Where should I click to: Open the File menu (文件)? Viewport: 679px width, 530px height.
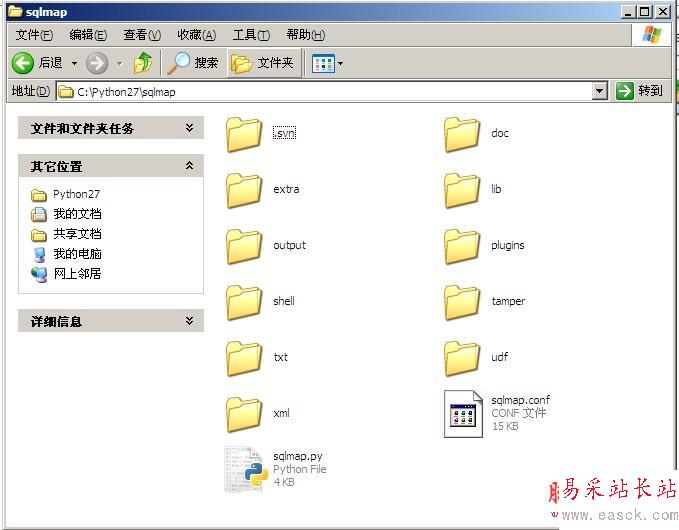tap(34, 35)
